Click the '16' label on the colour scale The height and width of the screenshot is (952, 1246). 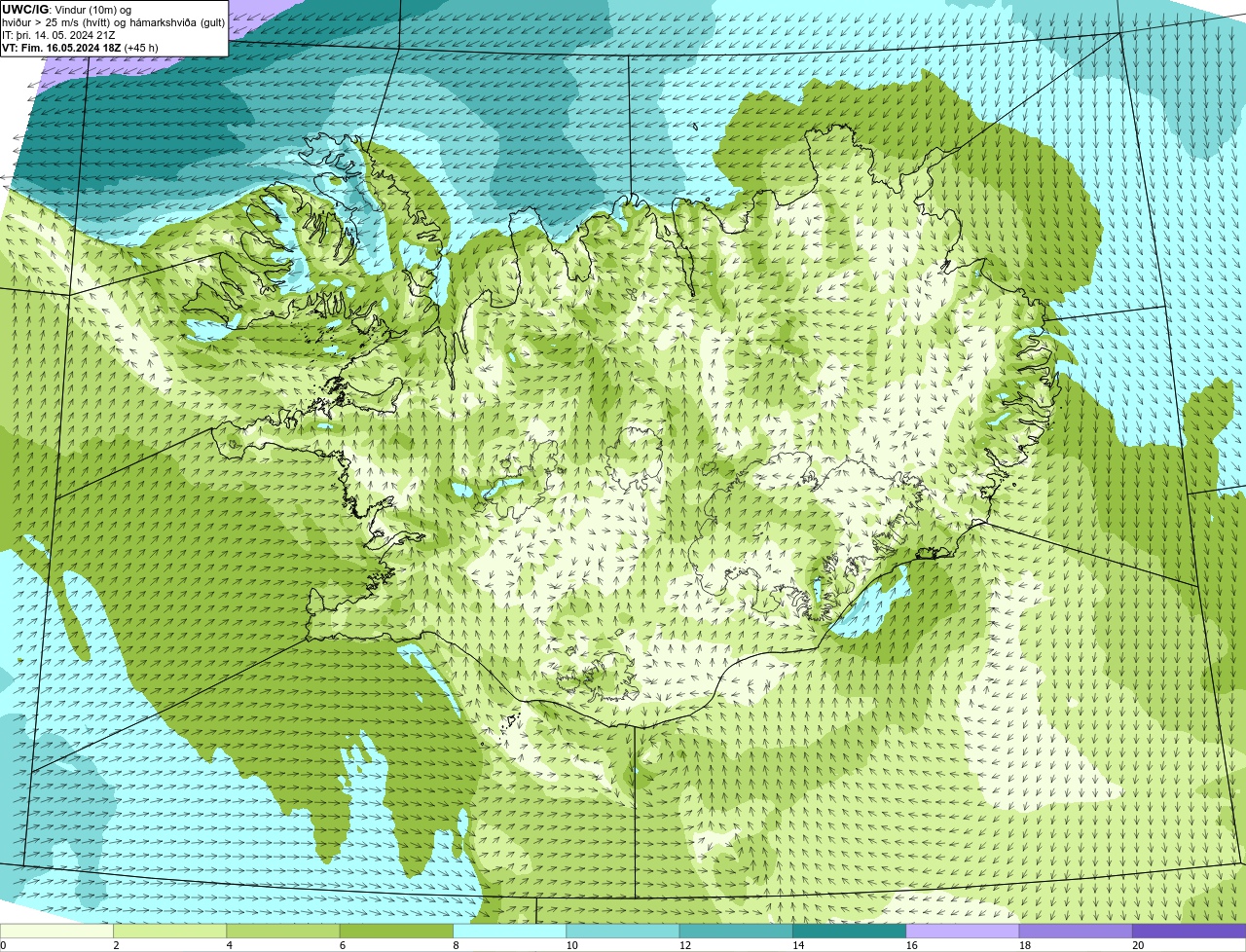click(911, 945)
